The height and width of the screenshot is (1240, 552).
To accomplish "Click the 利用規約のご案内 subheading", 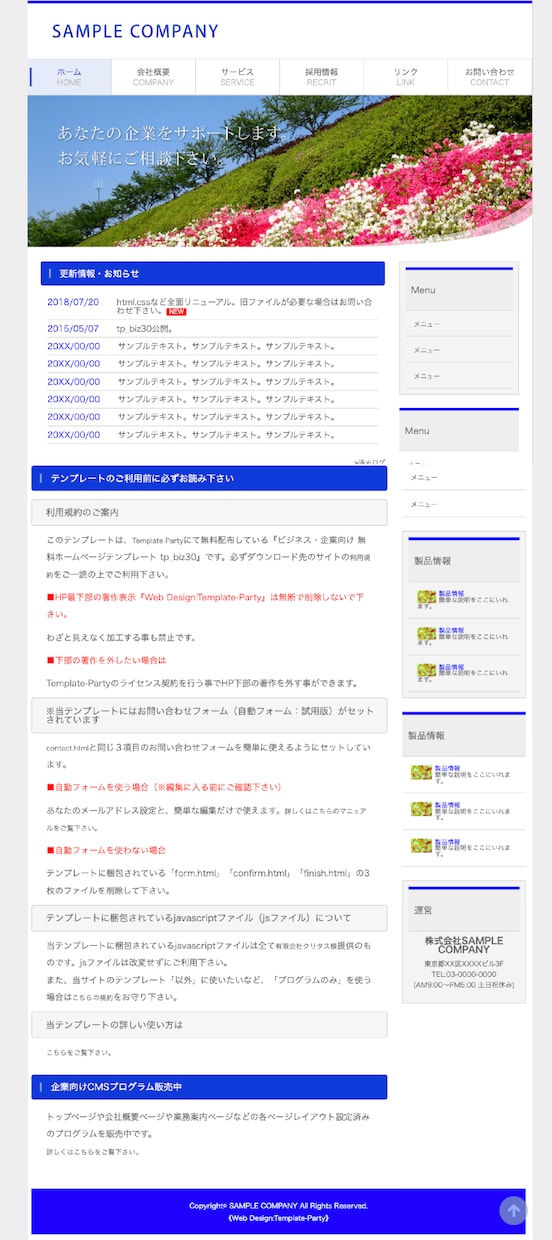I will click(x=209, y=512).
